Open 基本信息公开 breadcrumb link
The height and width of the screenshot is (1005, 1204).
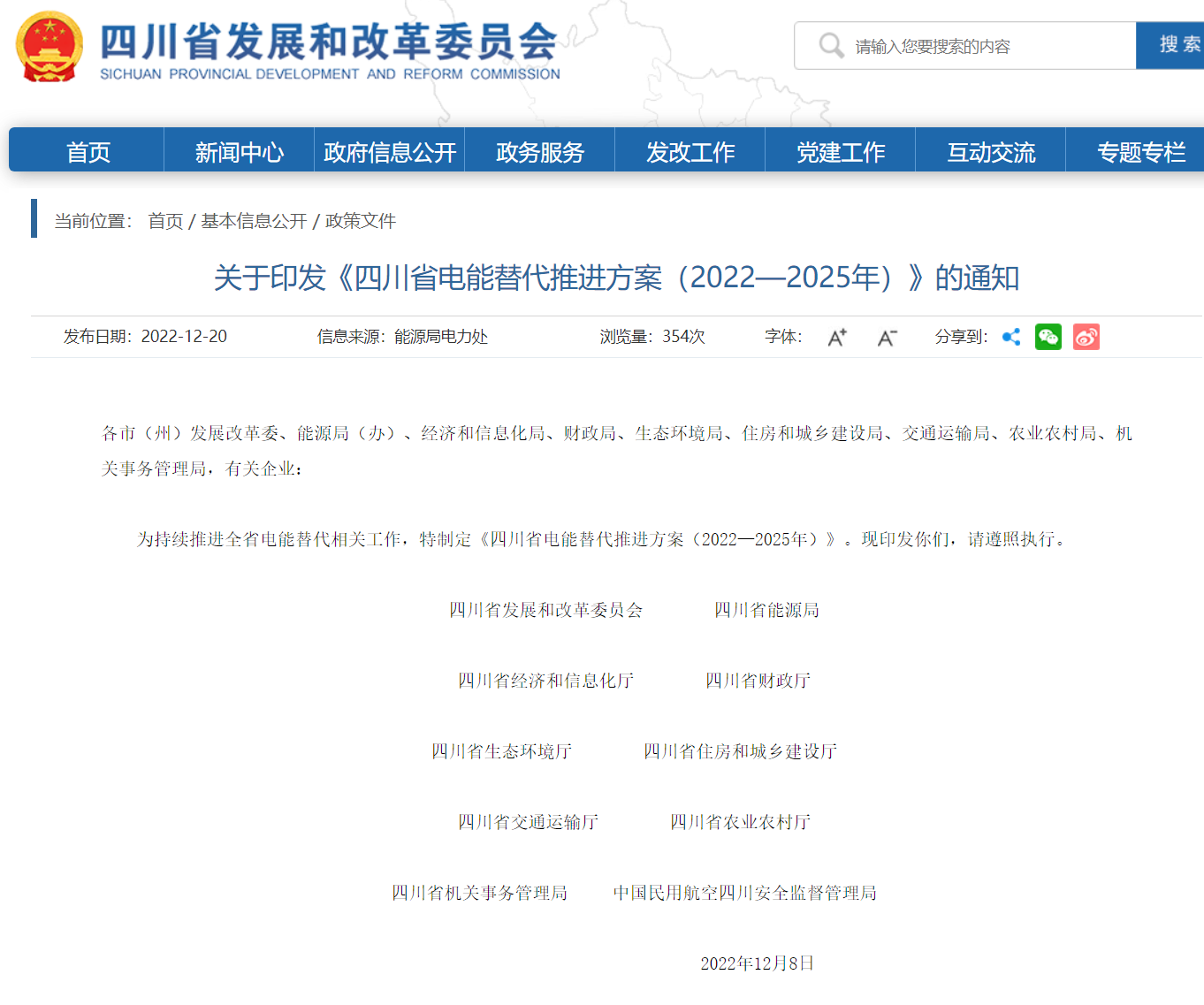254,221
